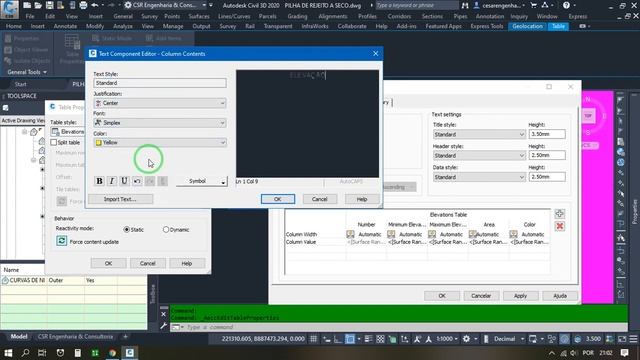Click Cancel in the Text Component Editor
The image size is (640, 360).
click(x=320, y=199)
